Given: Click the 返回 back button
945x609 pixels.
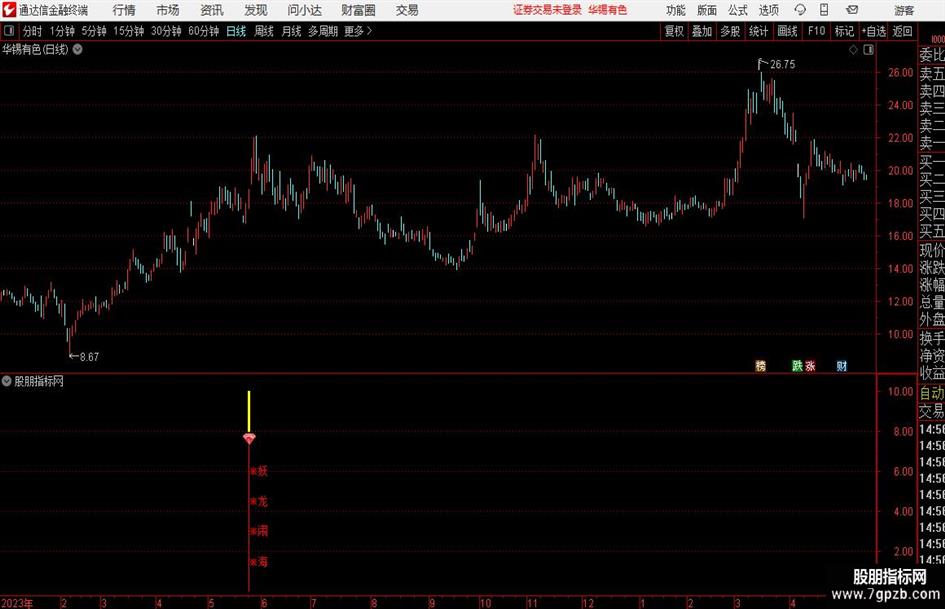Looking at the screenshot, I should pos(902,31).
